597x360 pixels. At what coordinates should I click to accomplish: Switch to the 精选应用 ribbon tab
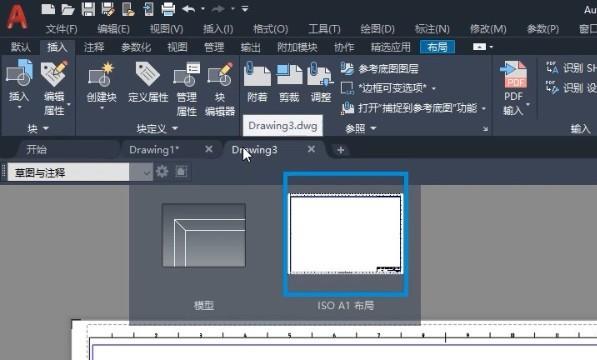(x=391, y=47)
